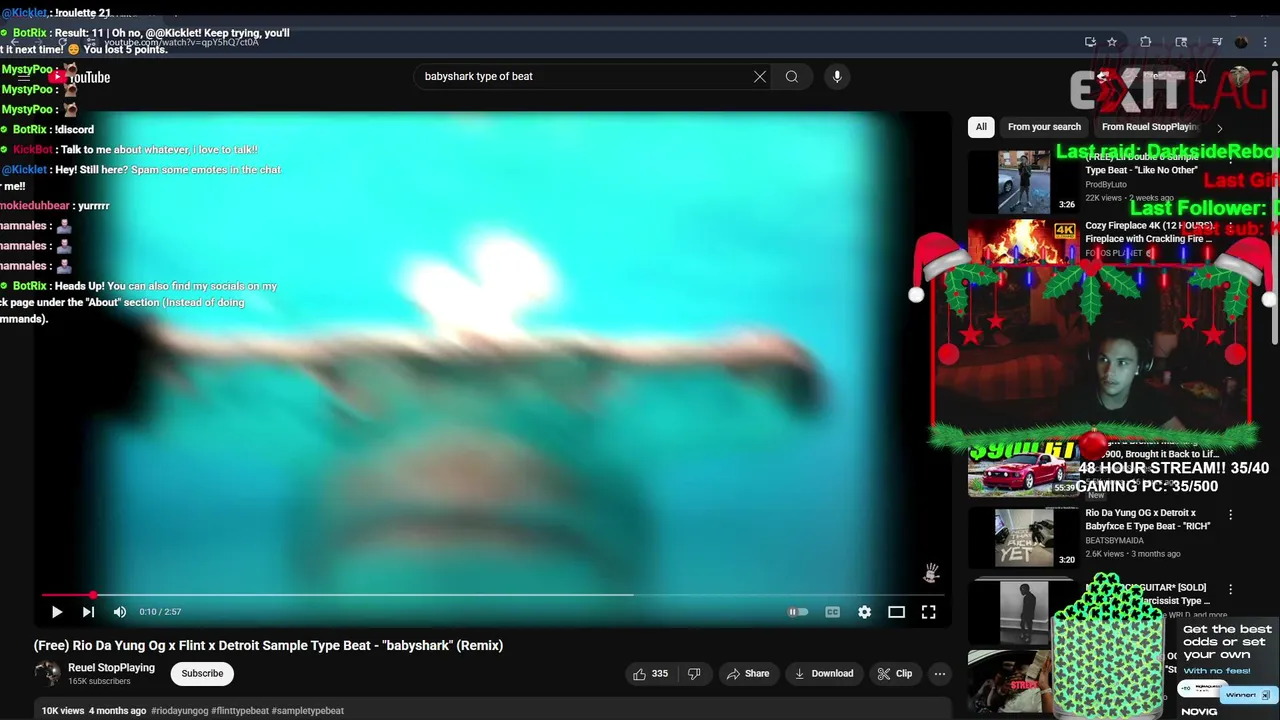Image resolution: width=1280 pixels, height=720 pixels.
Task: Subscribe to Reuel StopPlaying
Action: tap(202, 673)
